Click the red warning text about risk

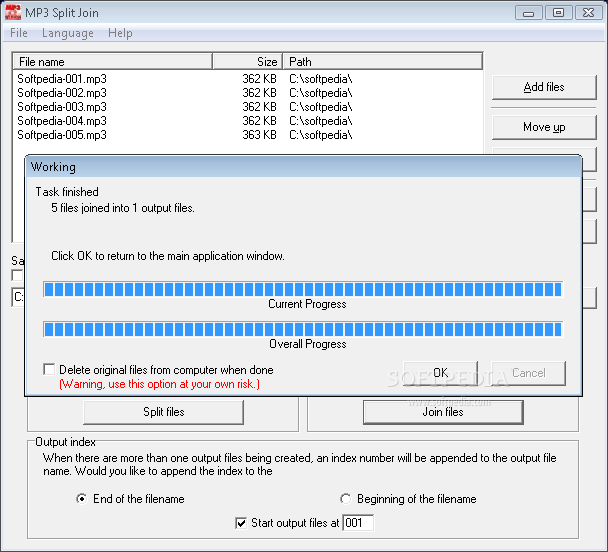159,384
